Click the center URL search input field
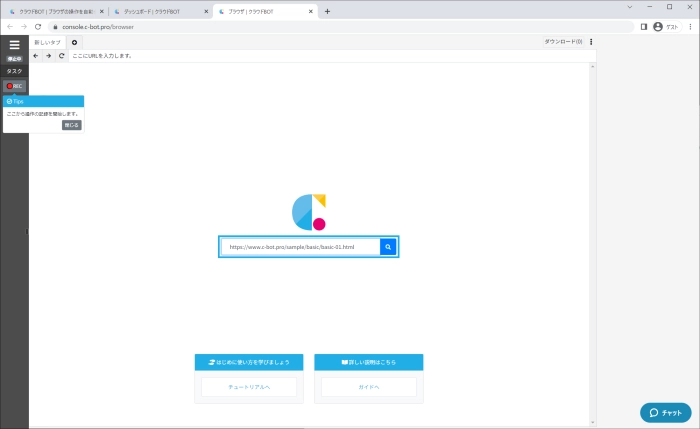 click(x=300, y=247)
